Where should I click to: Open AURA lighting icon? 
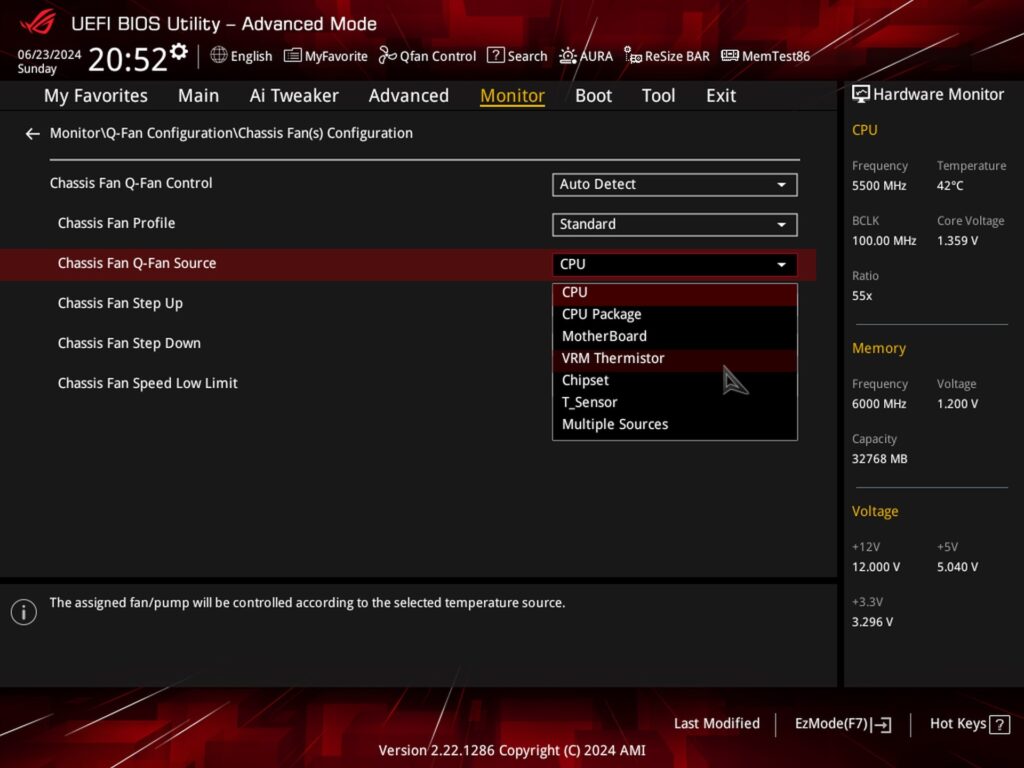click(568, 56)
